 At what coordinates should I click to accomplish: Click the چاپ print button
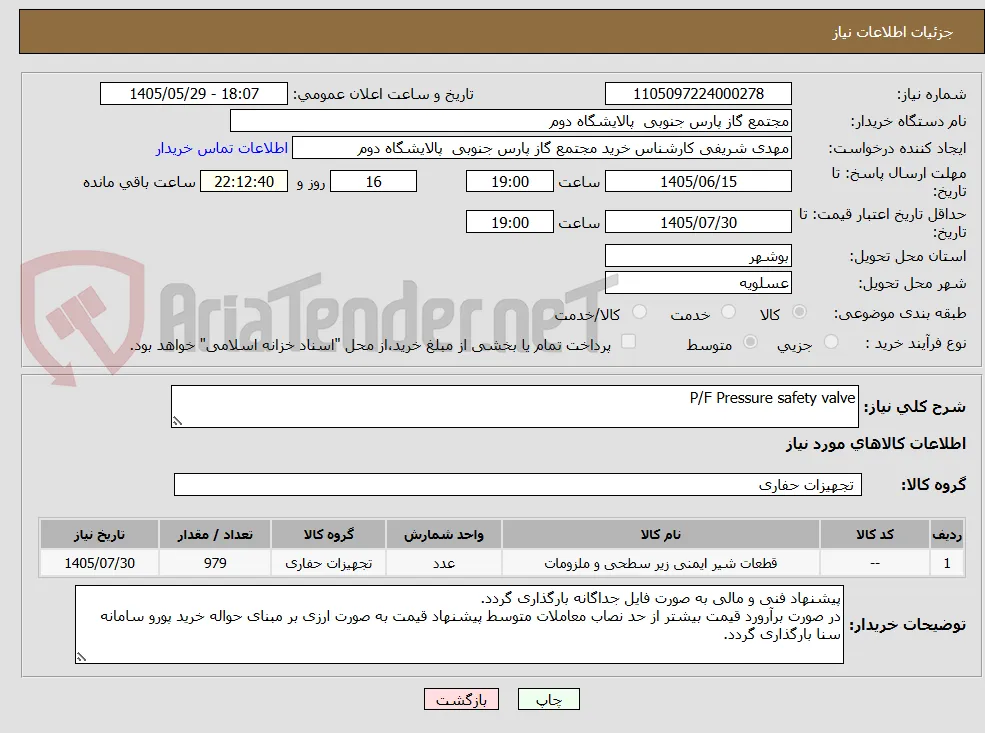pyautogui.click(x=548, y=699)
